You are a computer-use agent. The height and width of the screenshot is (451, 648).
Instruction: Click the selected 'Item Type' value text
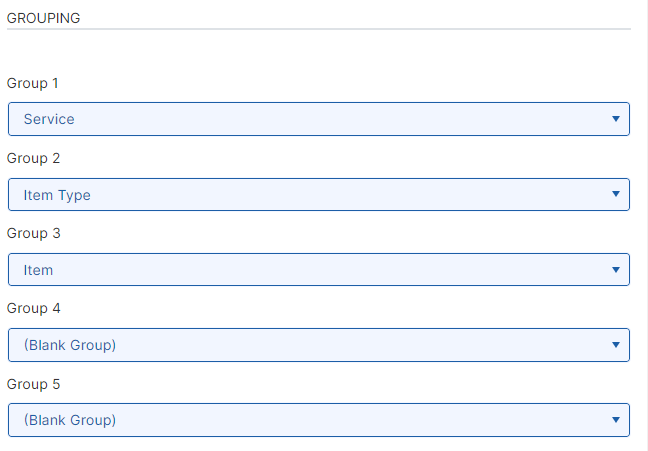tap(57, 195)
